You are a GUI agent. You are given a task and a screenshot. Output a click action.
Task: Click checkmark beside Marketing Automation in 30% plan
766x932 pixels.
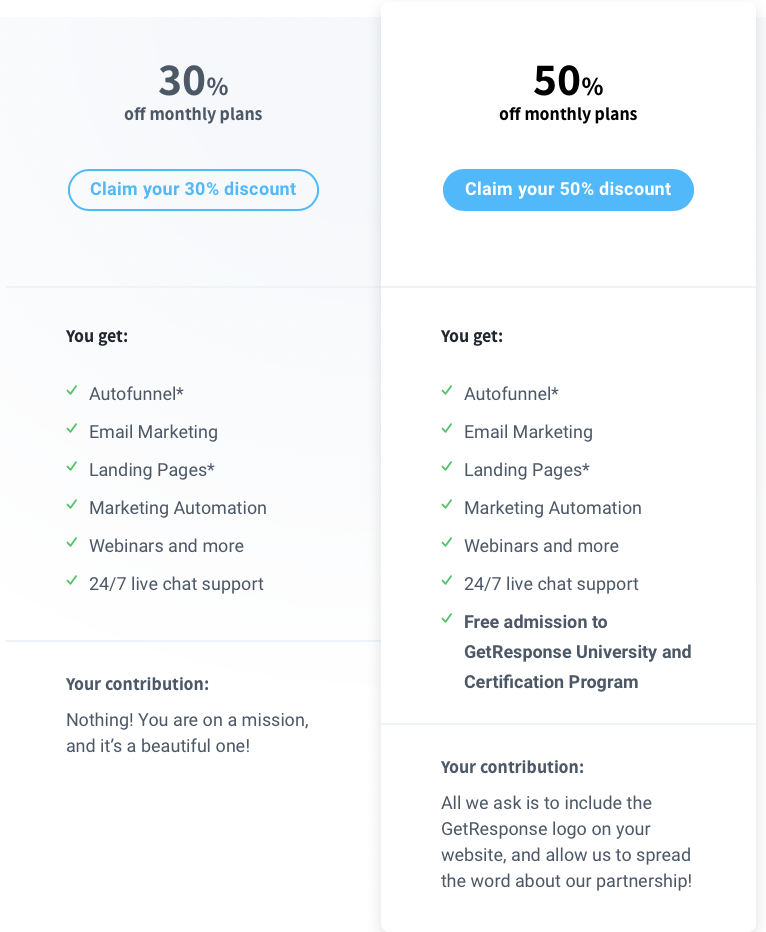tap(72, 505)
